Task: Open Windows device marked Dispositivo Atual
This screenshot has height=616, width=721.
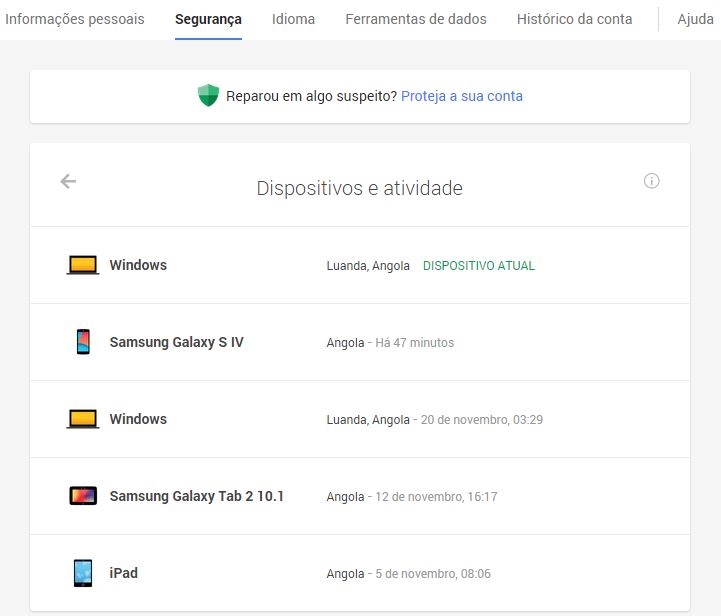Action: click(138, 265)
